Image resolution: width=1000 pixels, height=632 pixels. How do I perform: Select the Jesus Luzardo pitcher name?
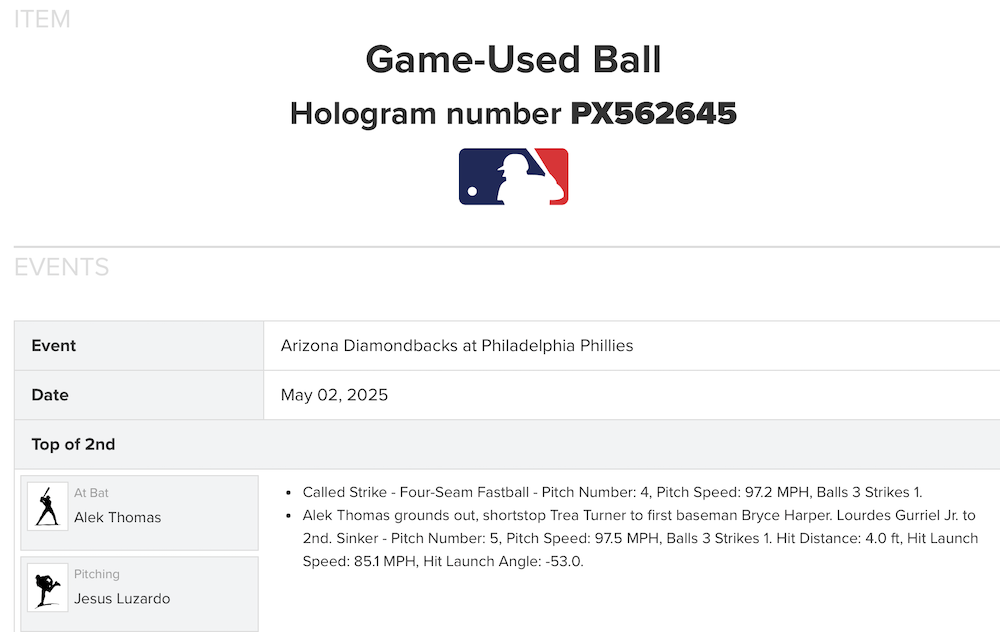coord(122,599)
